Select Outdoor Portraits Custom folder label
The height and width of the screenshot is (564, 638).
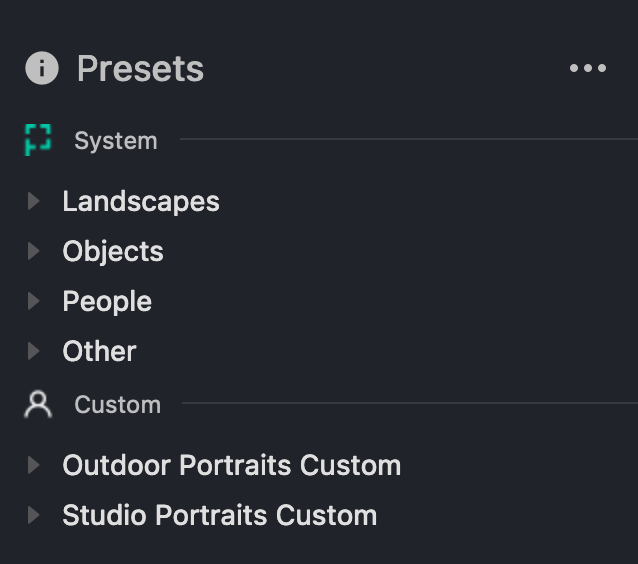231,465
